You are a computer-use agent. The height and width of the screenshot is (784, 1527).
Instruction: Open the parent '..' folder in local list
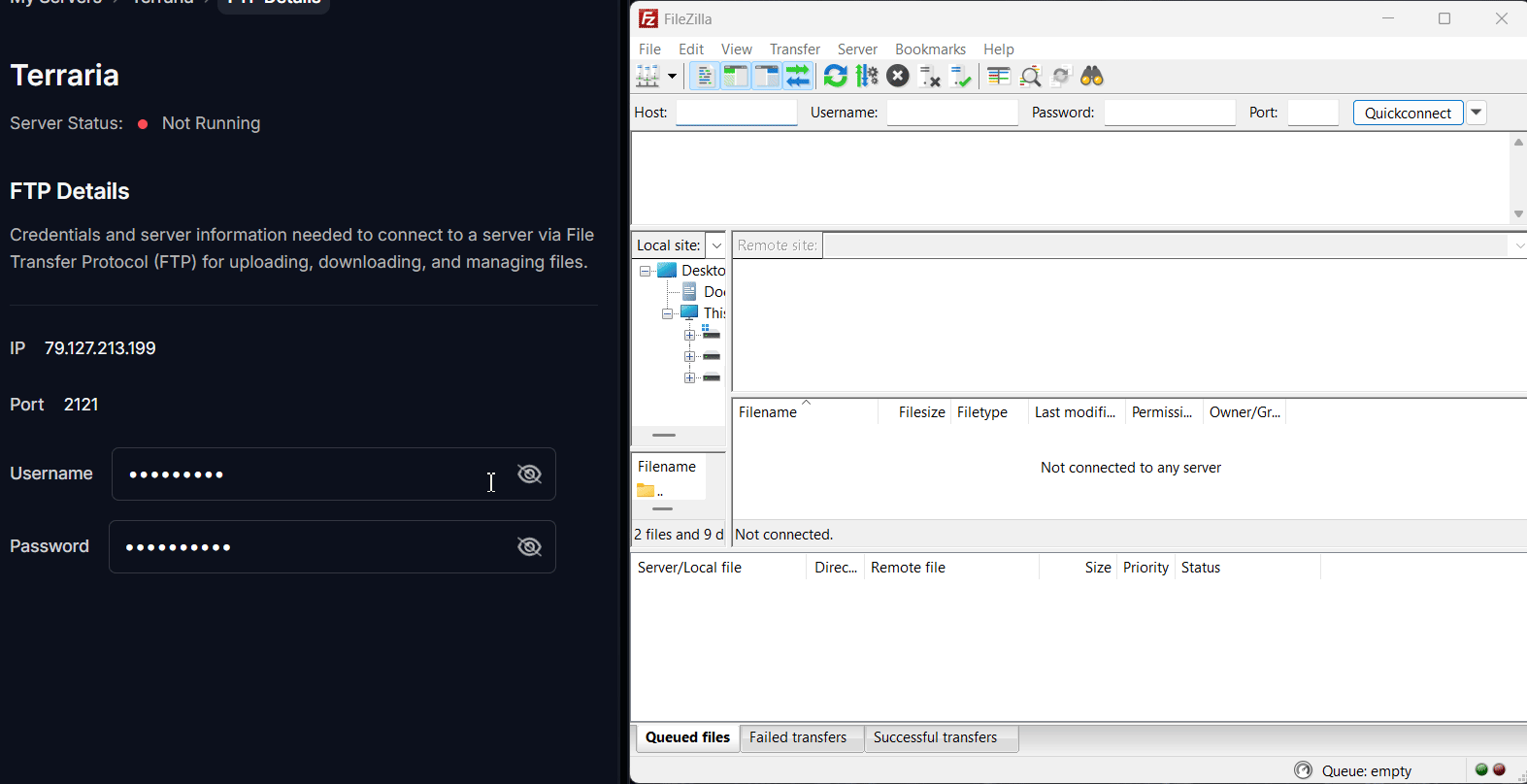650,491
